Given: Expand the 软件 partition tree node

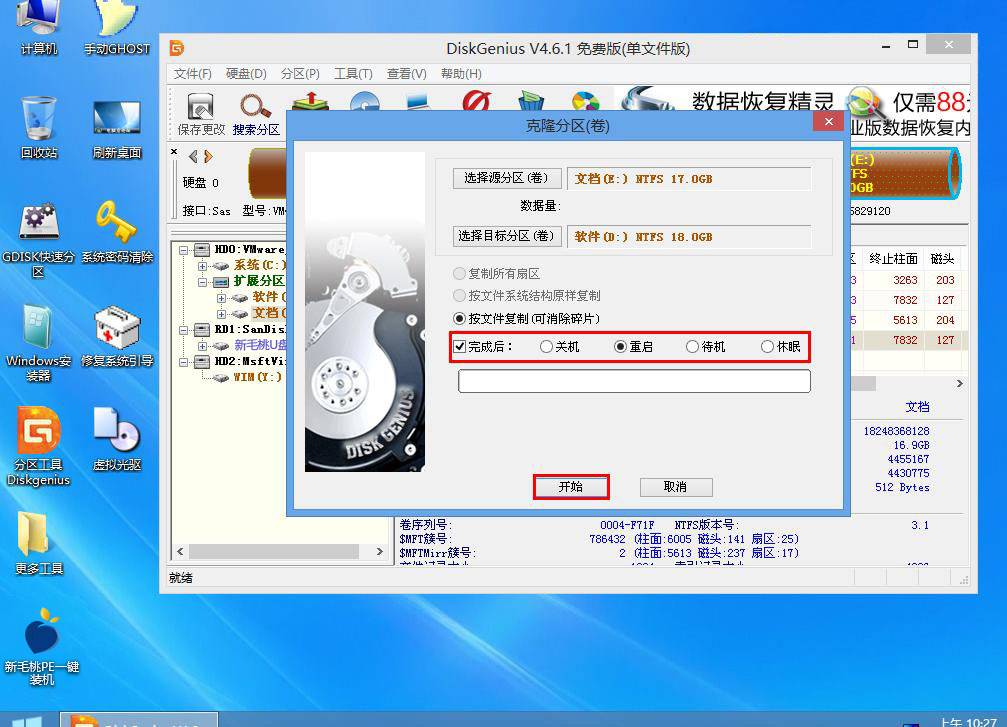Looking at the screenshot, I should tap(221, 298).
